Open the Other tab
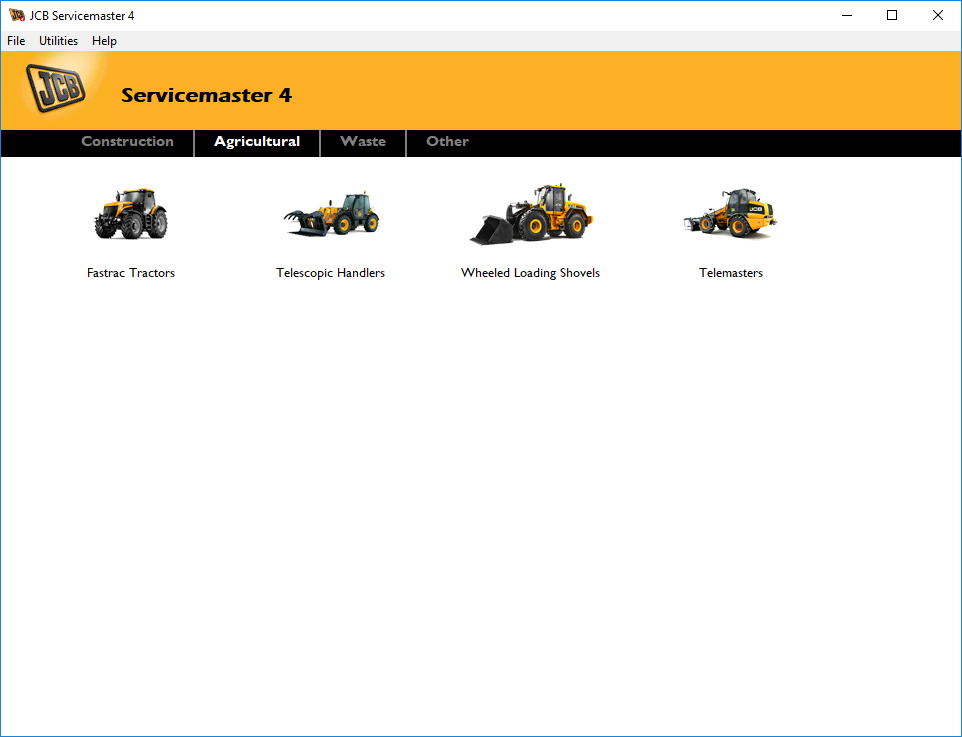The image size is (962, 737). (x=447, y=142)
